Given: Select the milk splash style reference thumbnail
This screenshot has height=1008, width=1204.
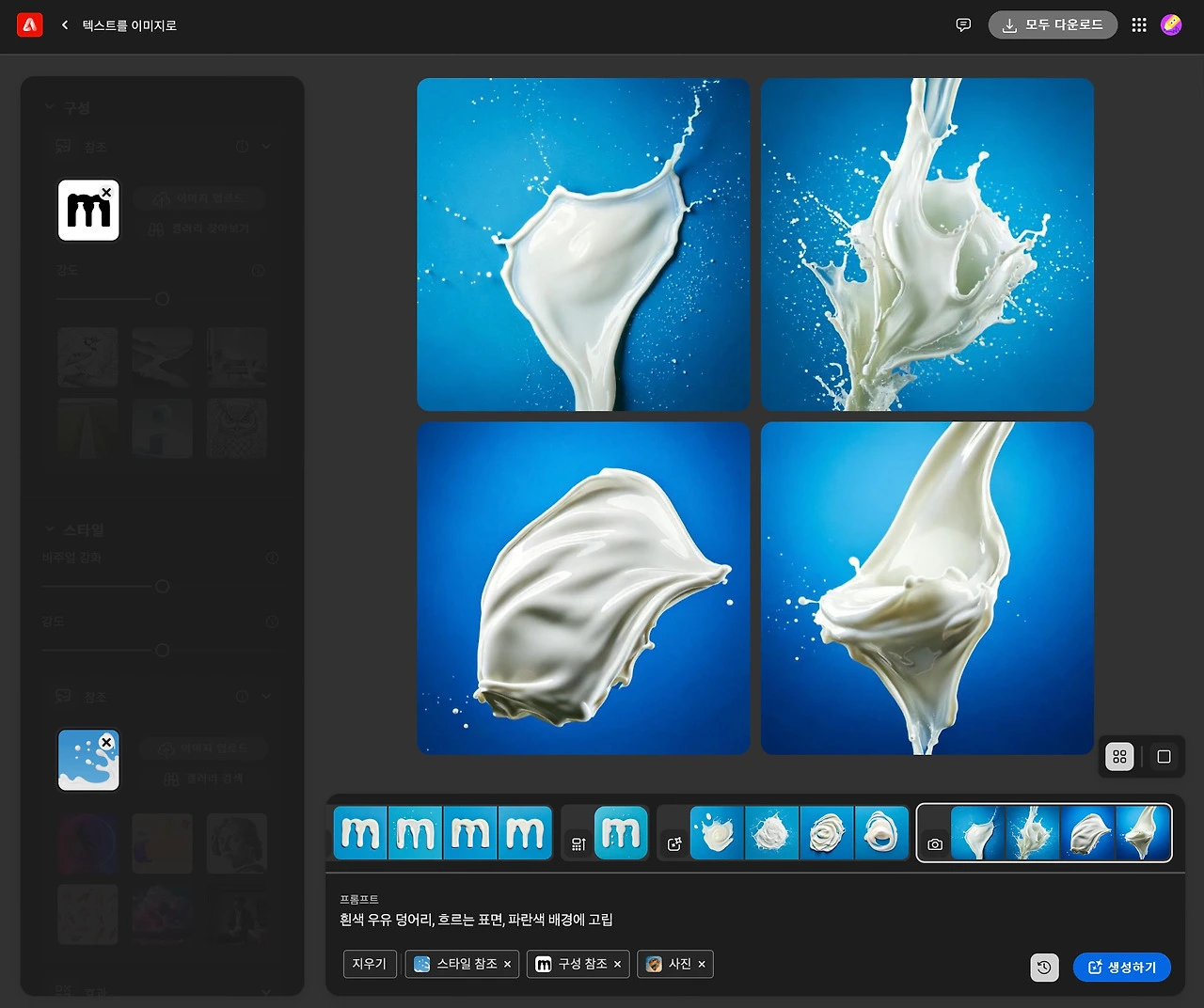Looking at the screenshot, I should (x=88, y=760).
